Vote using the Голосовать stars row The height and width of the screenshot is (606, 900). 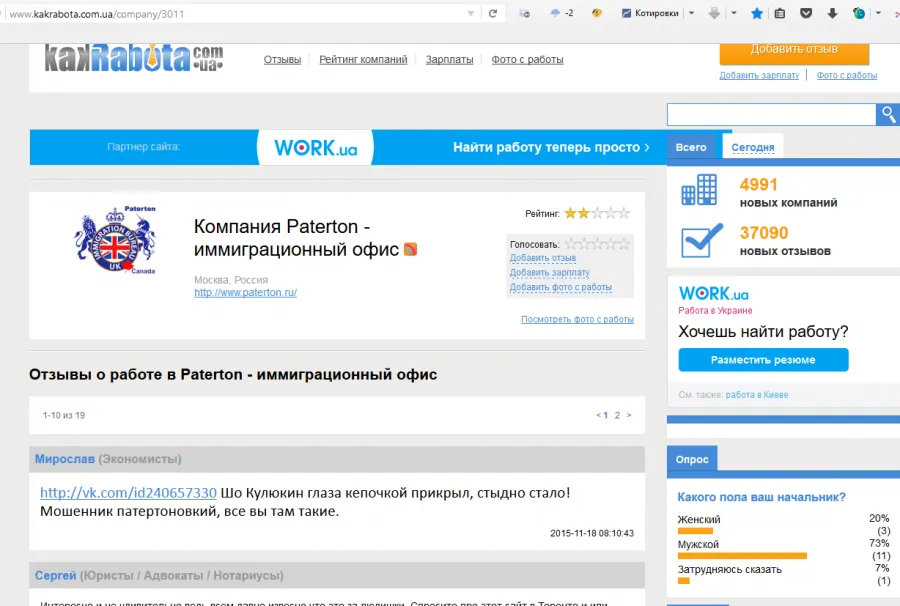pos(597,244)
